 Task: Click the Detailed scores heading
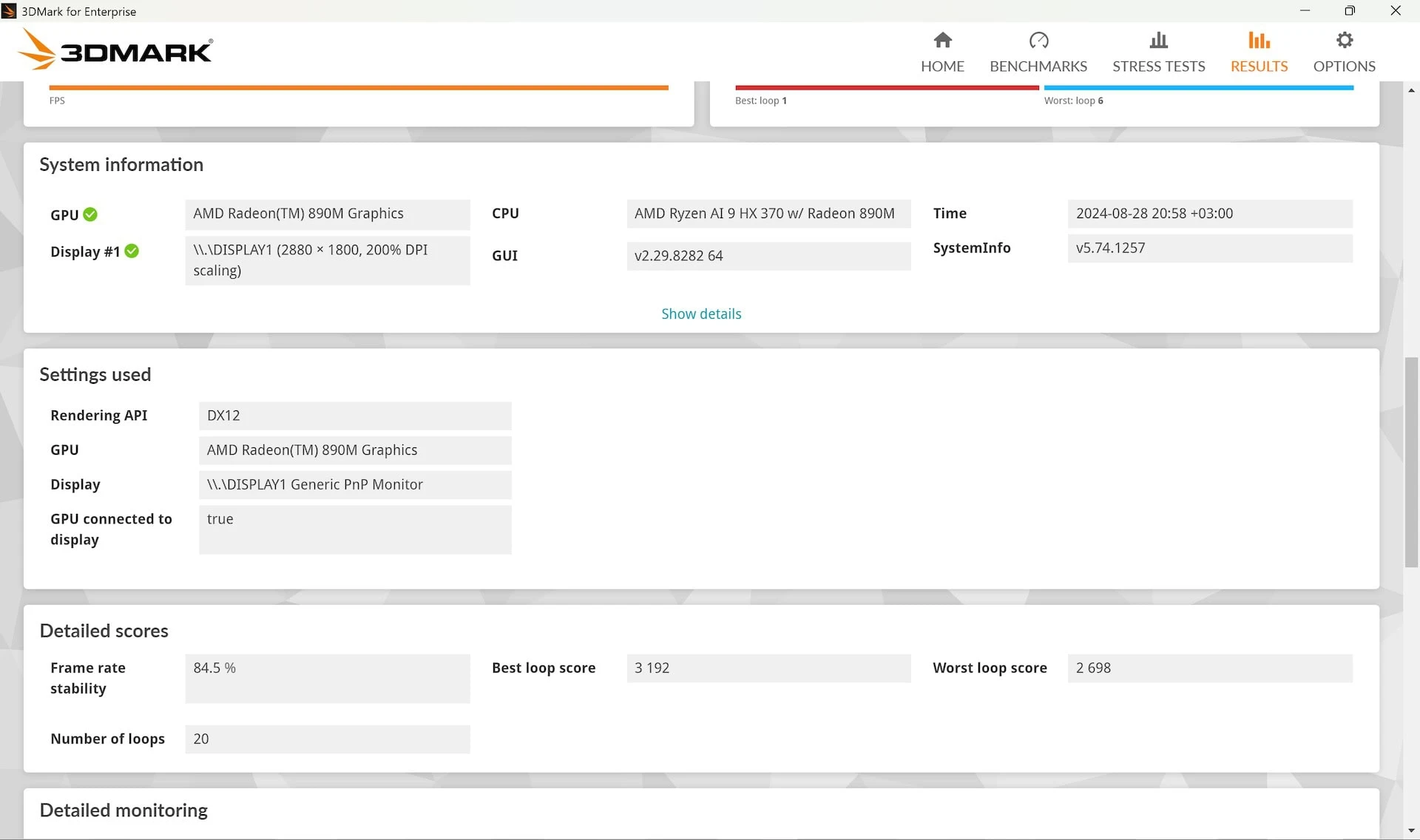pyautogui.click(x=104, y=631)
